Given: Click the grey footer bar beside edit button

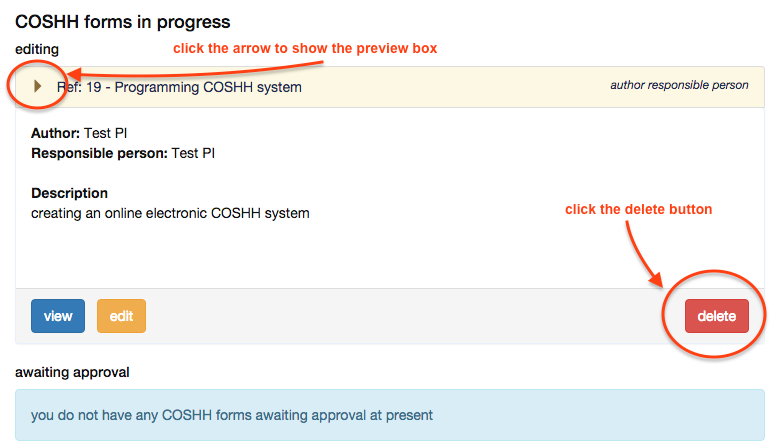Looking at the screenshot, I should coord(400,316).
